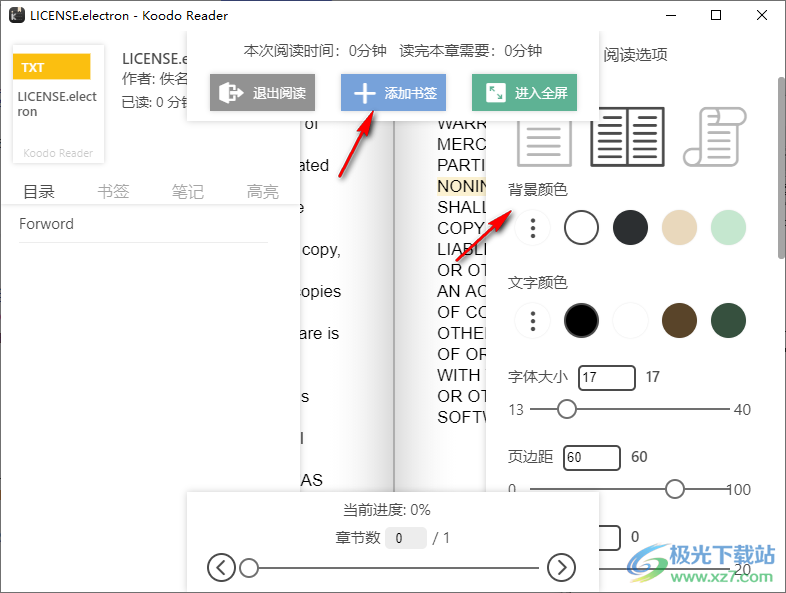The image size is (786, 593).
Task: Click the Add Bookmark (添加书签) button
Action: (393, 93)
